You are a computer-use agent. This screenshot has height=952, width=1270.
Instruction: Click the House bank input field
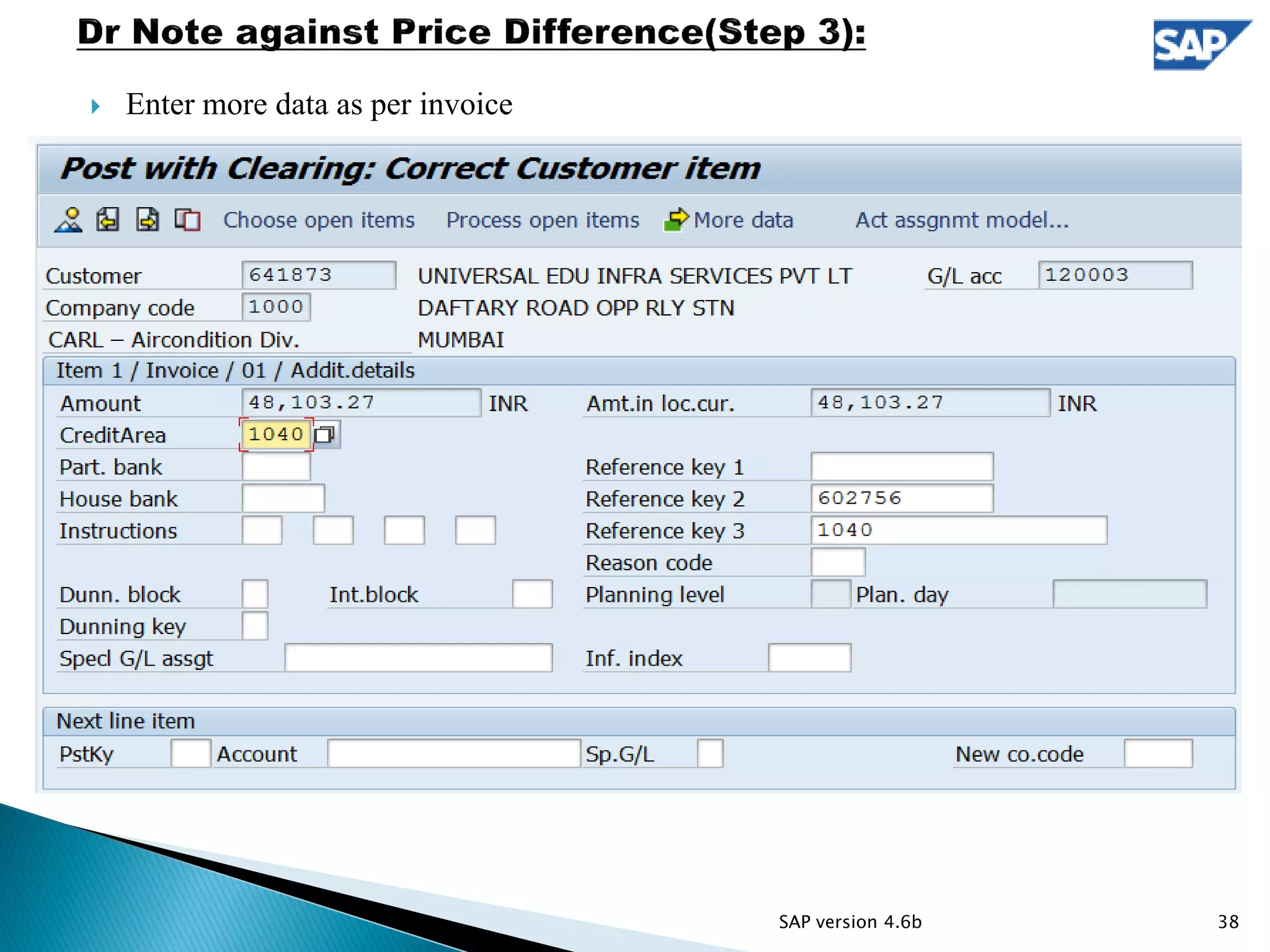click(x=283, y=498)
